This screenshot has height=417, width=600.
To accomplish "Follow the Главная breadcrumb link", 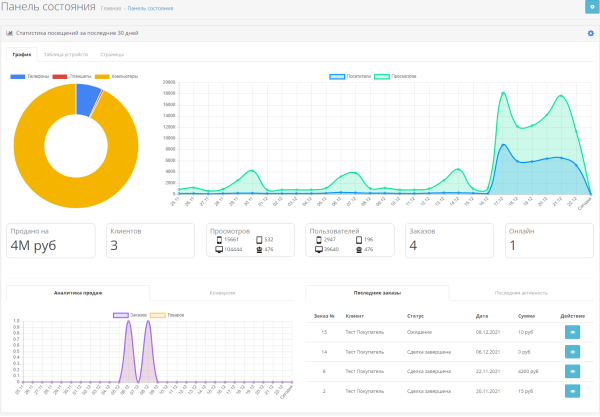I will 111,8.
